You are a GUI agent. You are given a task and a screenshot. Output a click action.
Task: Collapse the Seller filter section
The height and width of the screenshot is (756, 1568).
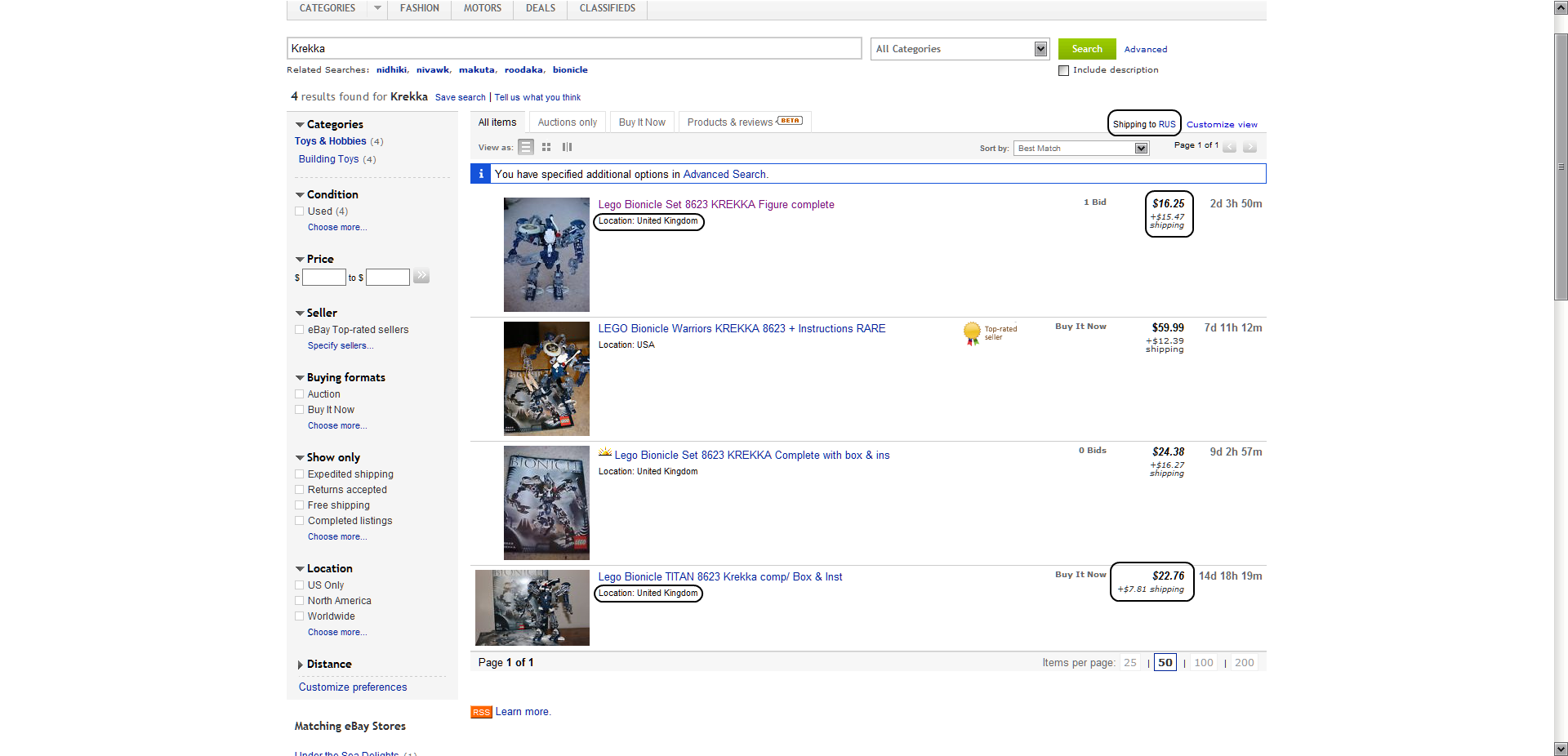[300, 314]
